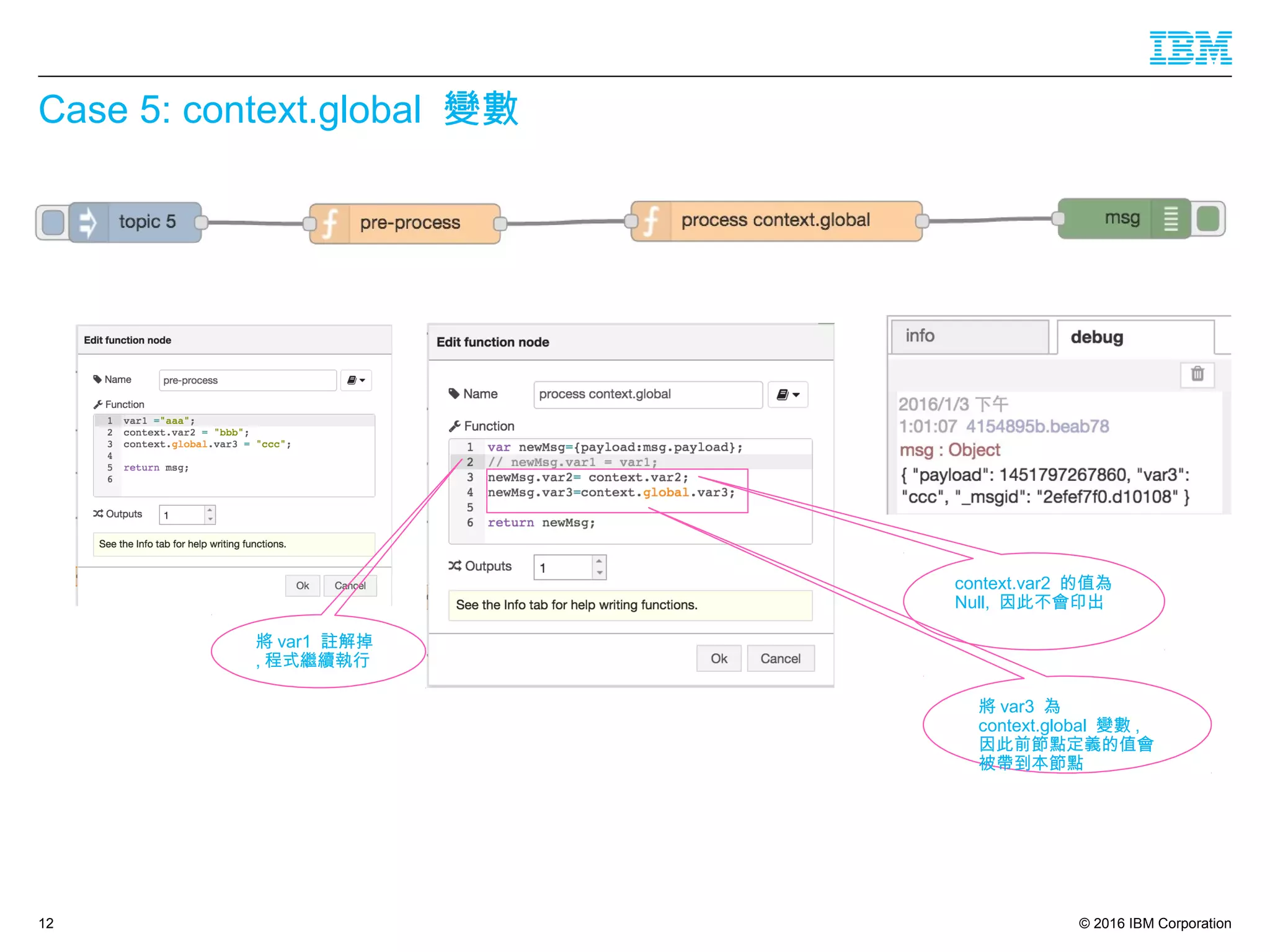Switch to the debug tab
This screenshot has height=952, width=1270.
tap(1135, 337)
